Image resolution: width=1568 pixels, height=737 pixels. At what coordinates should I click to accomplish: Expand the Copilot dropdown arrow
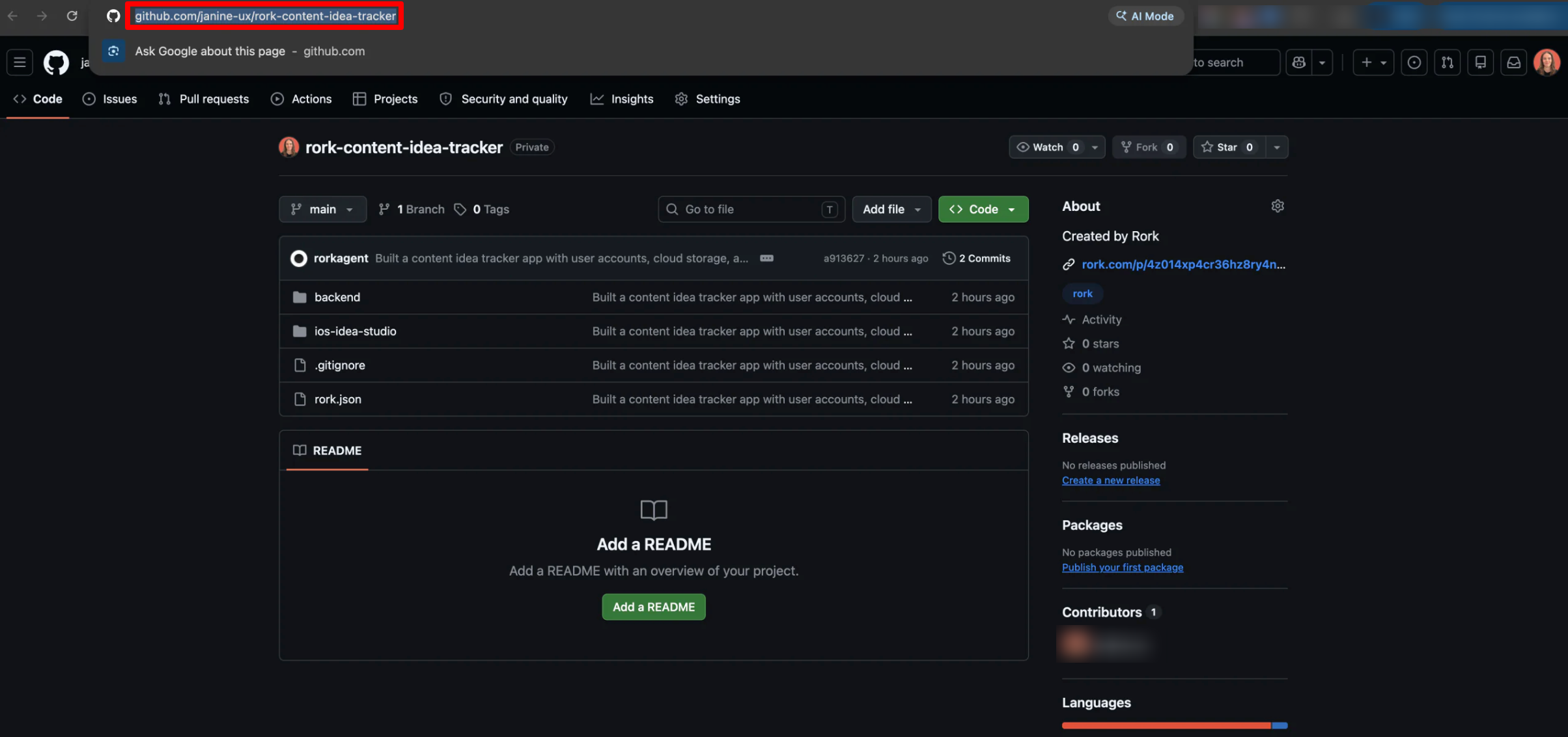click(1322, 63)
